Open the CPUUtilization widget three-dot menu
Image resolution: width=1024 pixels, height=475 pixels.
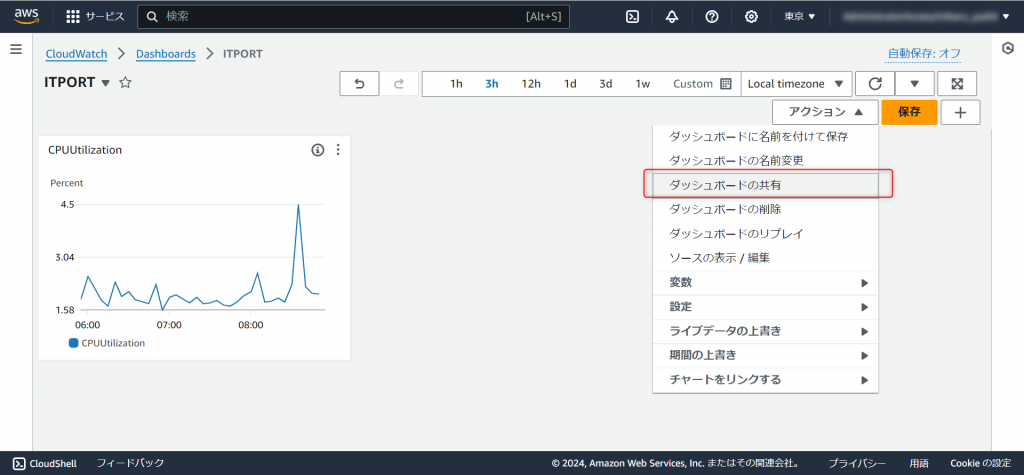point(338,150)
